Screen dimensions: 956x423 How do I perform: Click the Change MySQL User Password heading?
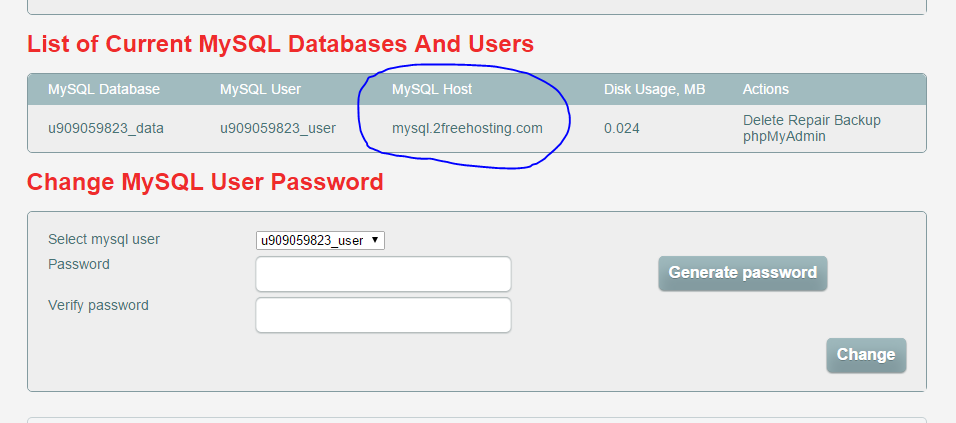tap(205, 182)
